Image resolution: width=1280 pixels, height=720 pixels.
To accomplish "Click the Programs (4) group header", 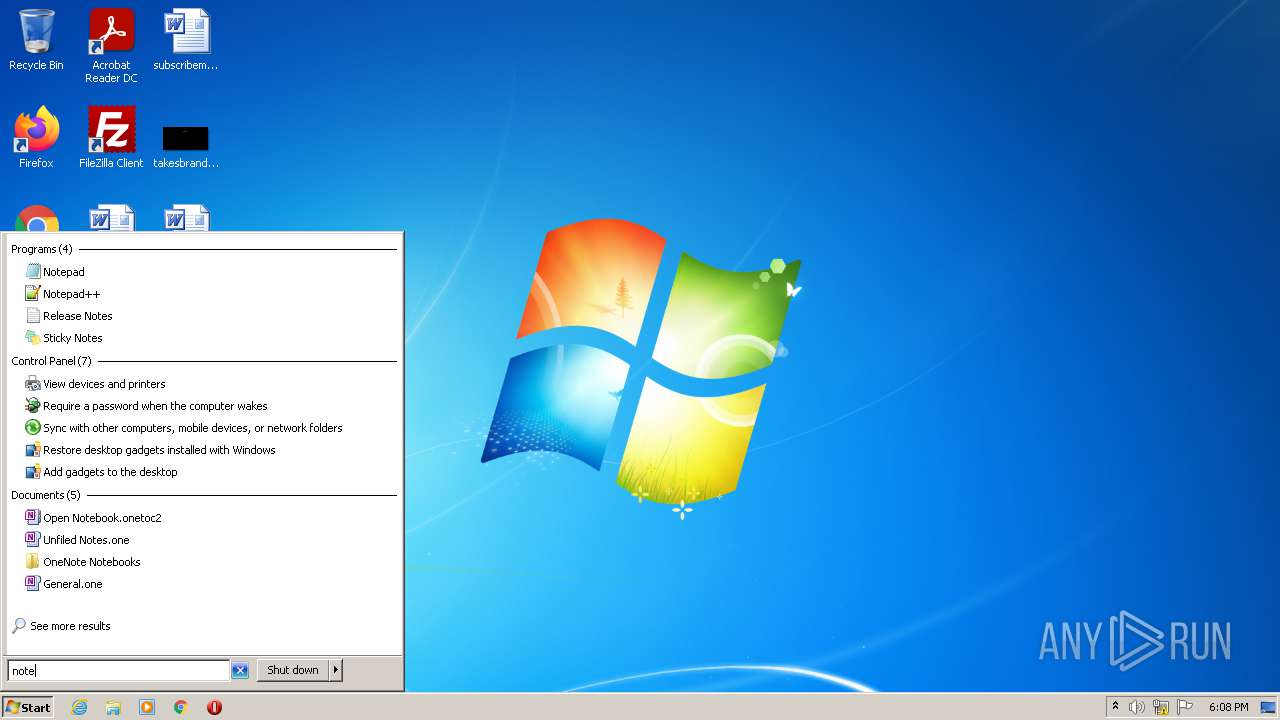I will click(41, 249).
